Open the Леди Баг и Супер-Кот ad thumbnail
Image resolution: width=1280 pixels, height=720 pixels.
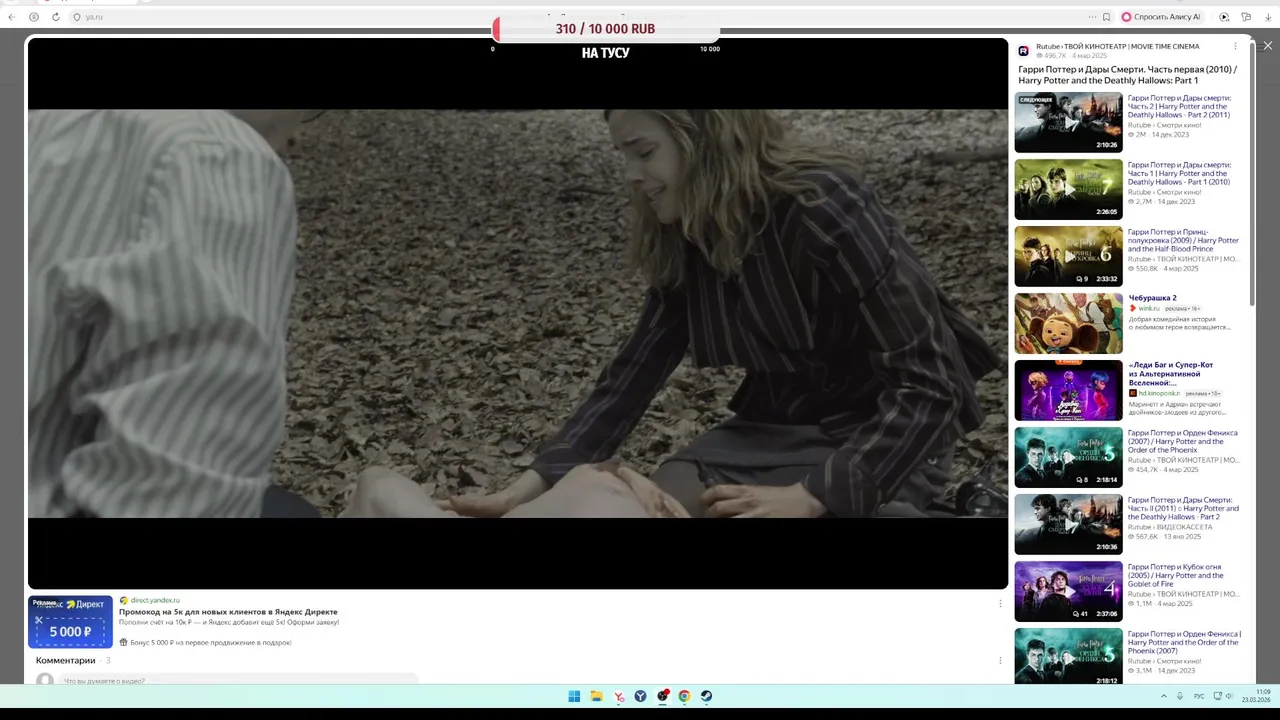click(1068, 390)
